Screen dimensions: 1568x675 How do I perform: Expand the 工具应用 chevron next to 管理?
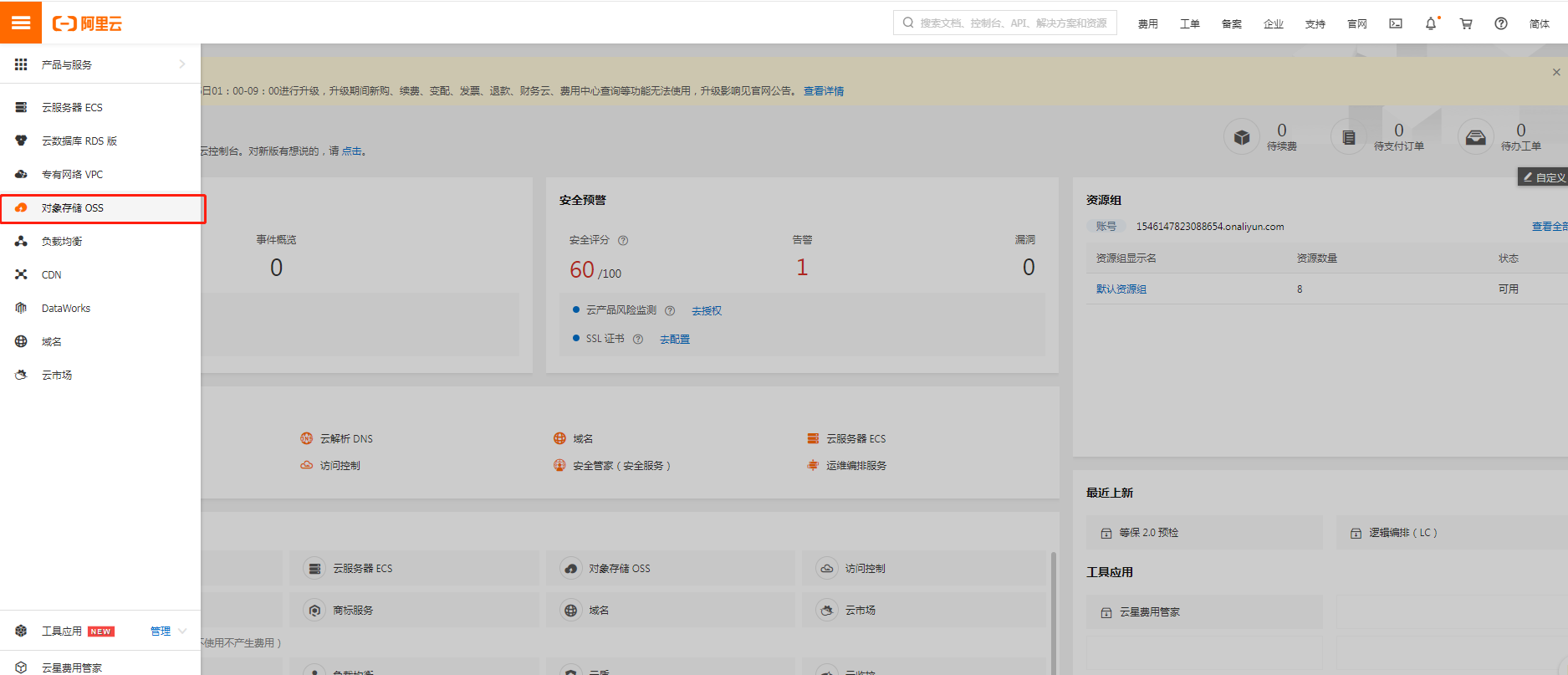pyautogui.click(x=182, y=631)
